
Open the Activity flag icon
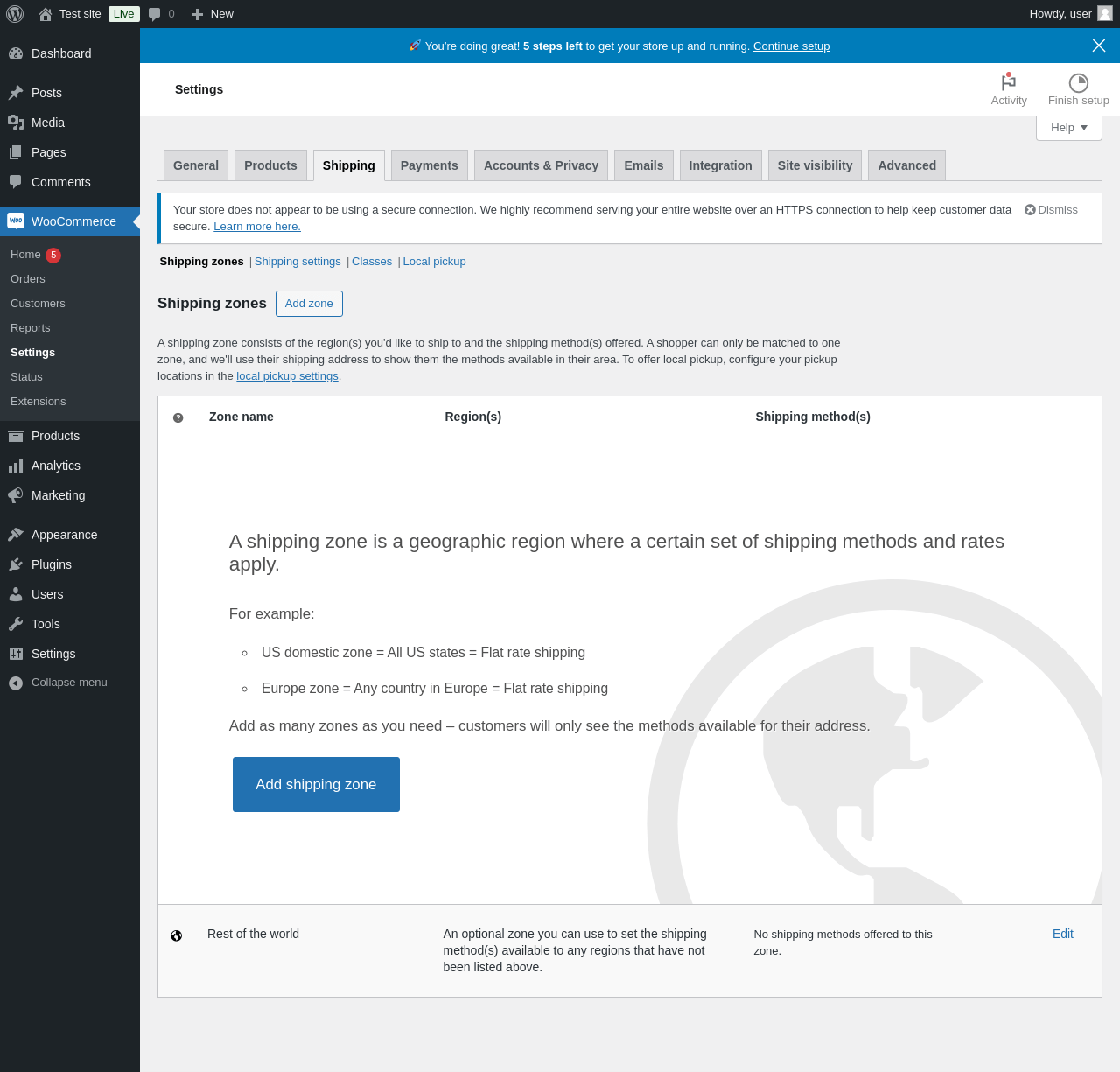point(1009,82)
